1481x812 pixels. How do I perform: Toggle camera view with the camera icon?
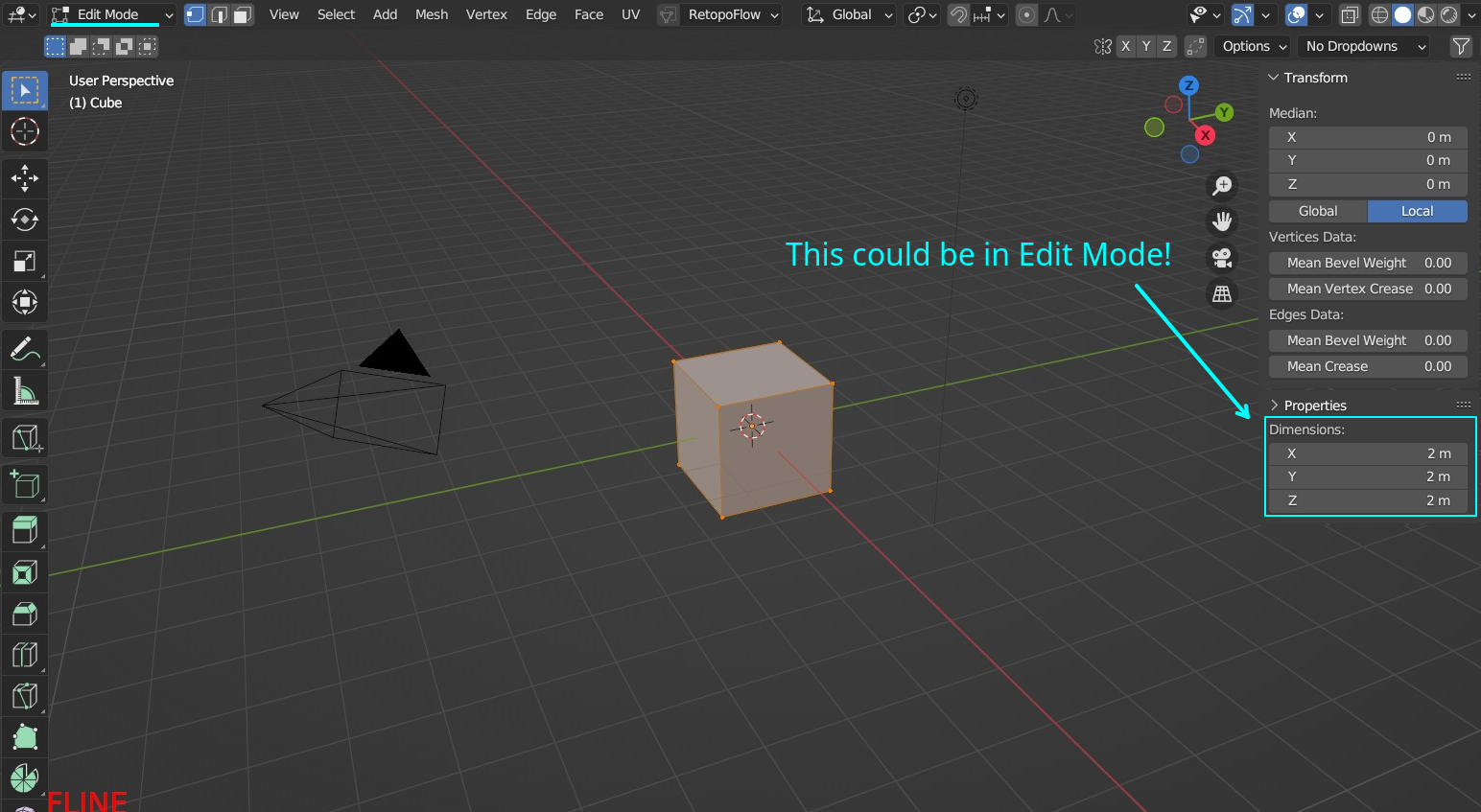tap(1222, 258)
